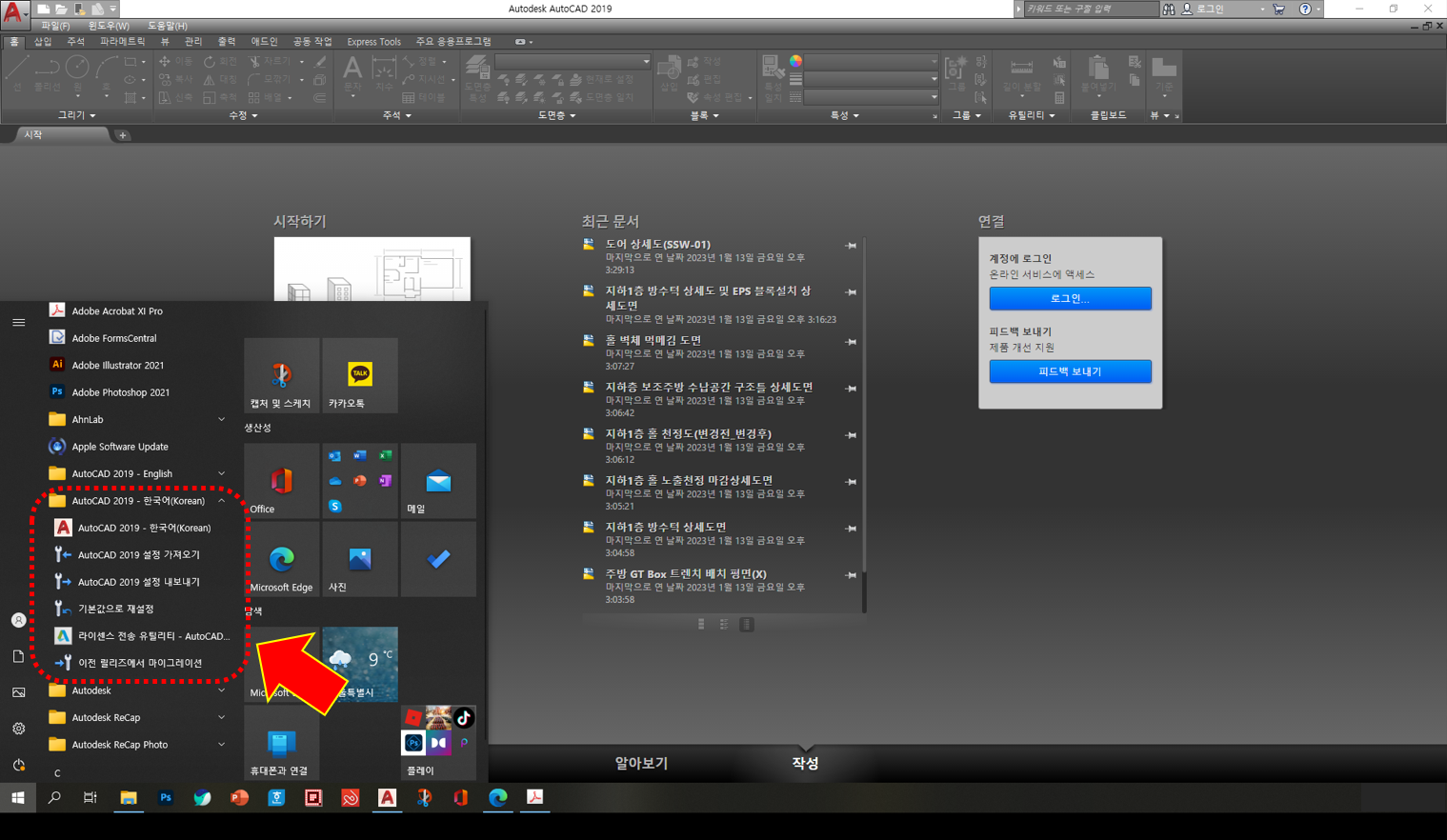
Task: Select the Dimension (치수) tool
Action: point(384,73)
